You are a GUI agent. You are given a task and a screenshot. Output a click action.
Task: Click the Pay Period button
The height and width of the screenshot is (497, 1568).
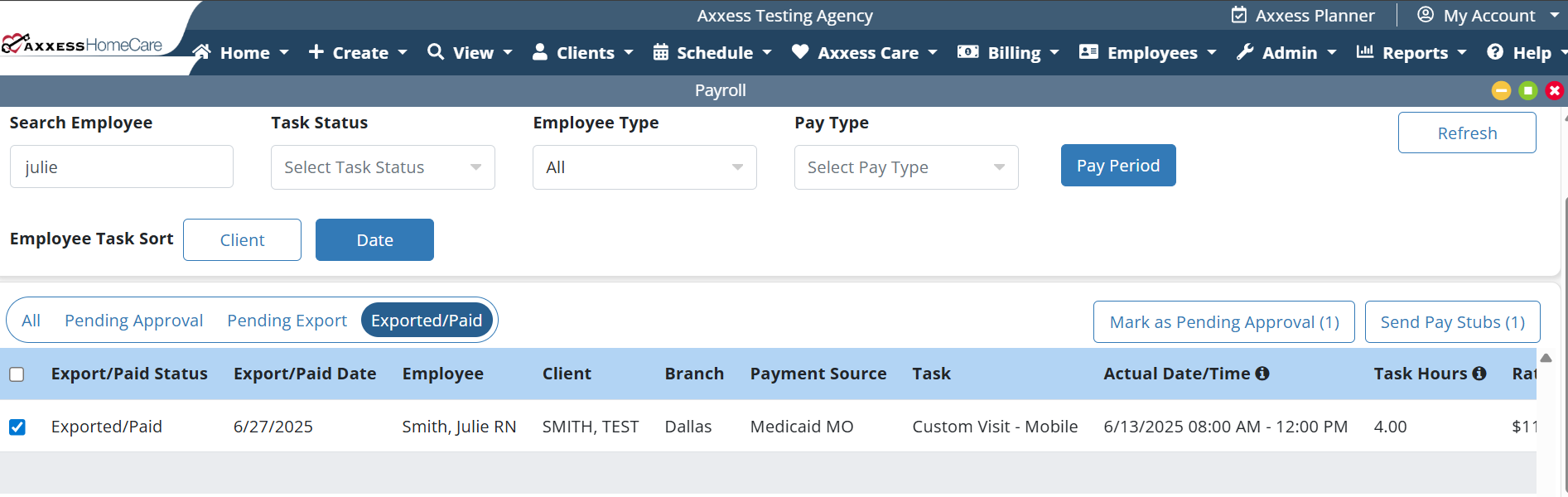1117,166
